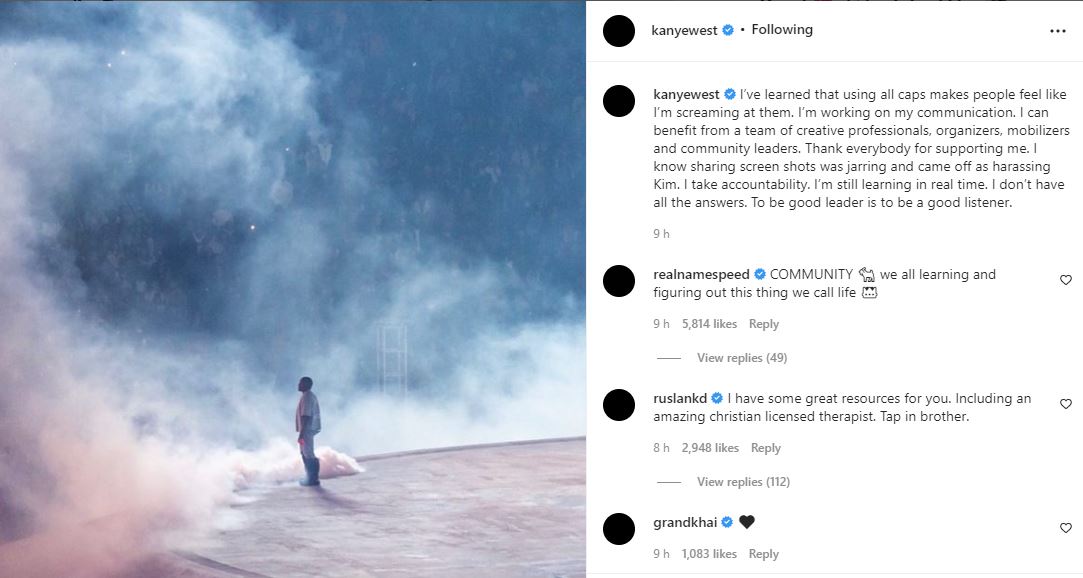Expand View replies (112)
The height and width of the screenshot is (578, 1083).
(743, 482)
